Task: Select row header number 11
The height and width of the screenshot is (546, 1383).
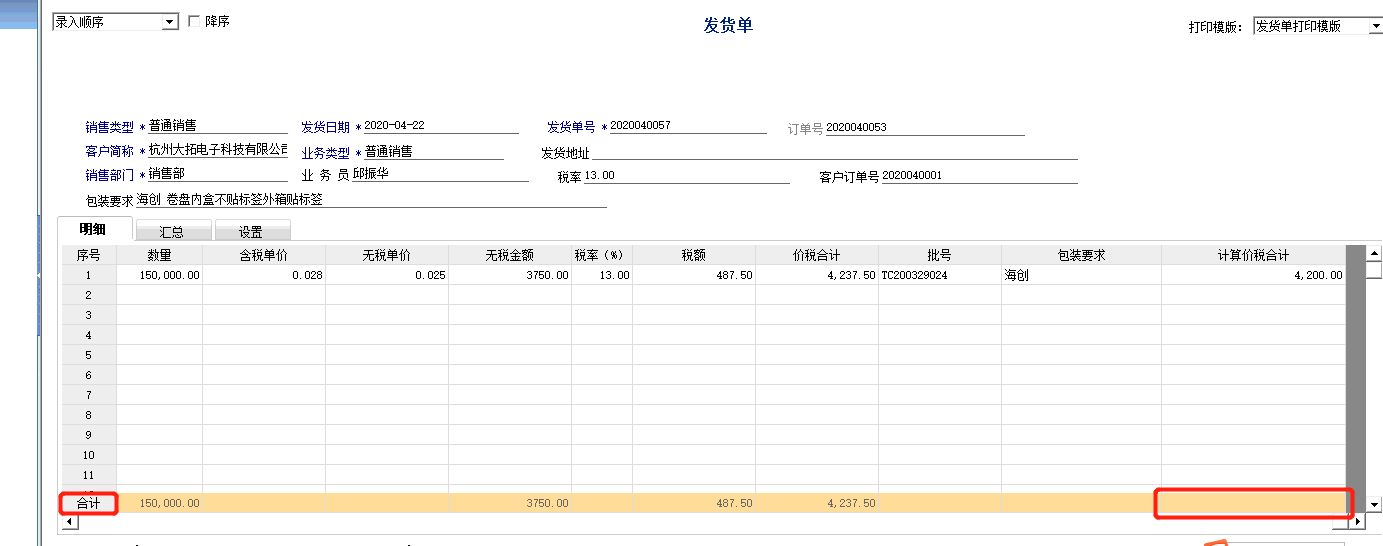Action: point(89,475)
